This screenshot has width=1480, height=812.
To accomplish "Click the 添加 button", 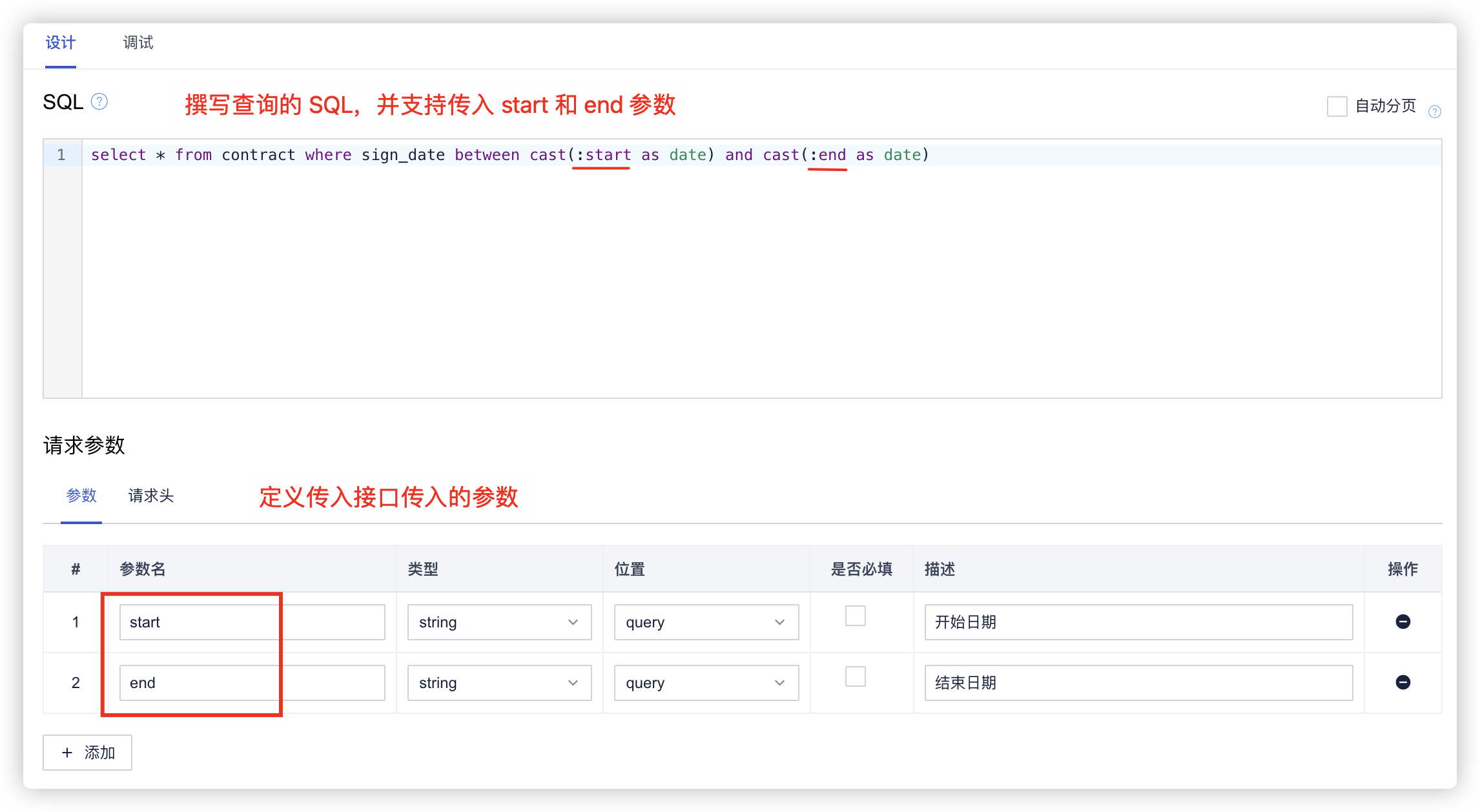I will click(87, 753).
